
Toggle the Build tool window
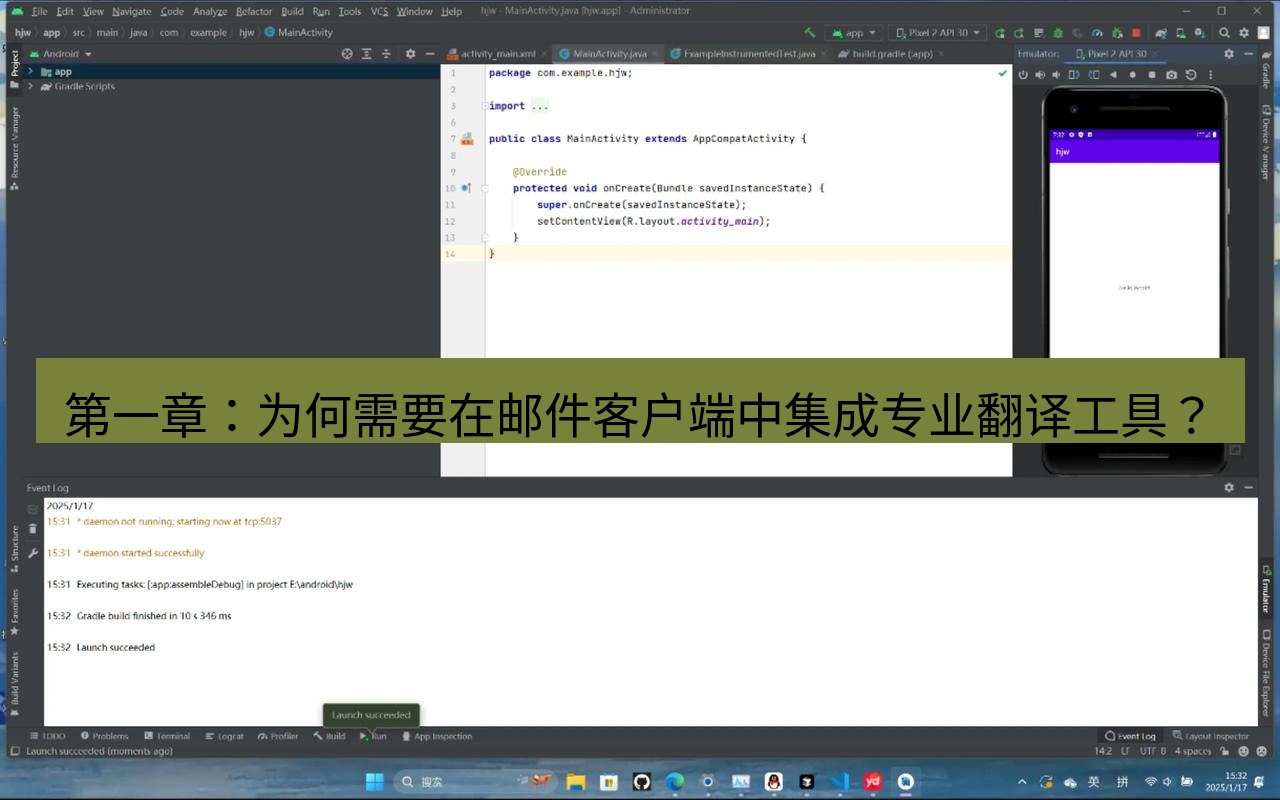329,736
